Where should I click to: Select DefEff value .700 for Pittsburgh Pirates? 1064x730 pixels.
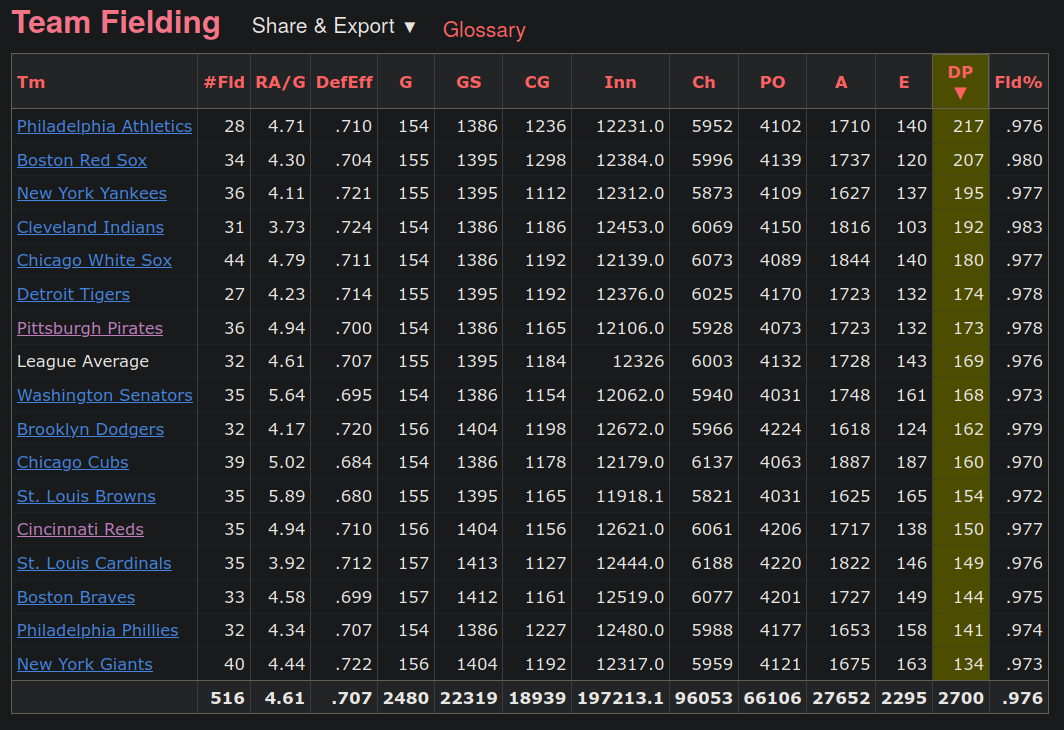[354, 328]
